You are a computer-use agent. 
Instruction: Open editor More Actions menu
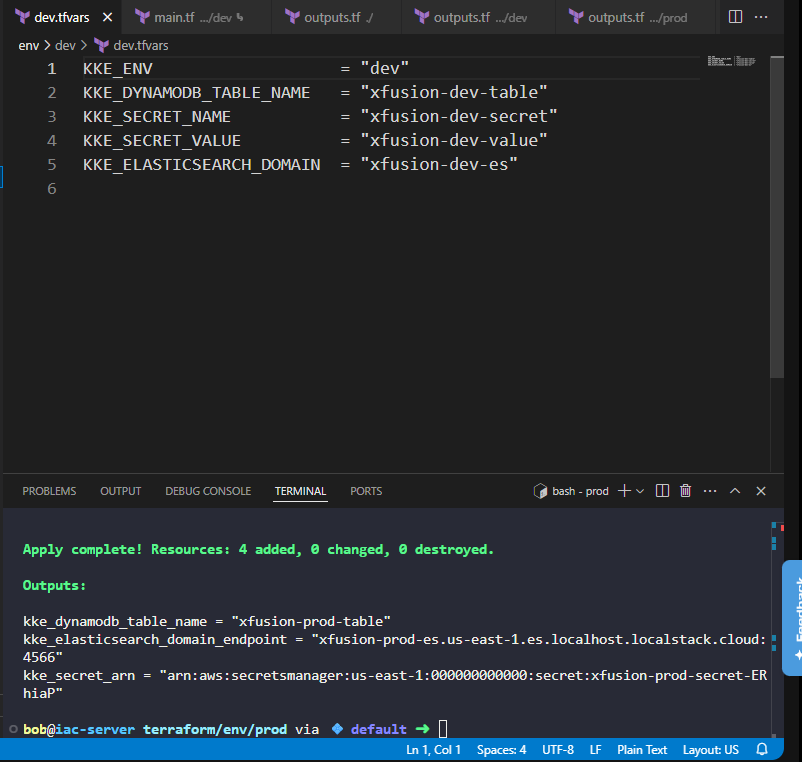click(761, 17)
